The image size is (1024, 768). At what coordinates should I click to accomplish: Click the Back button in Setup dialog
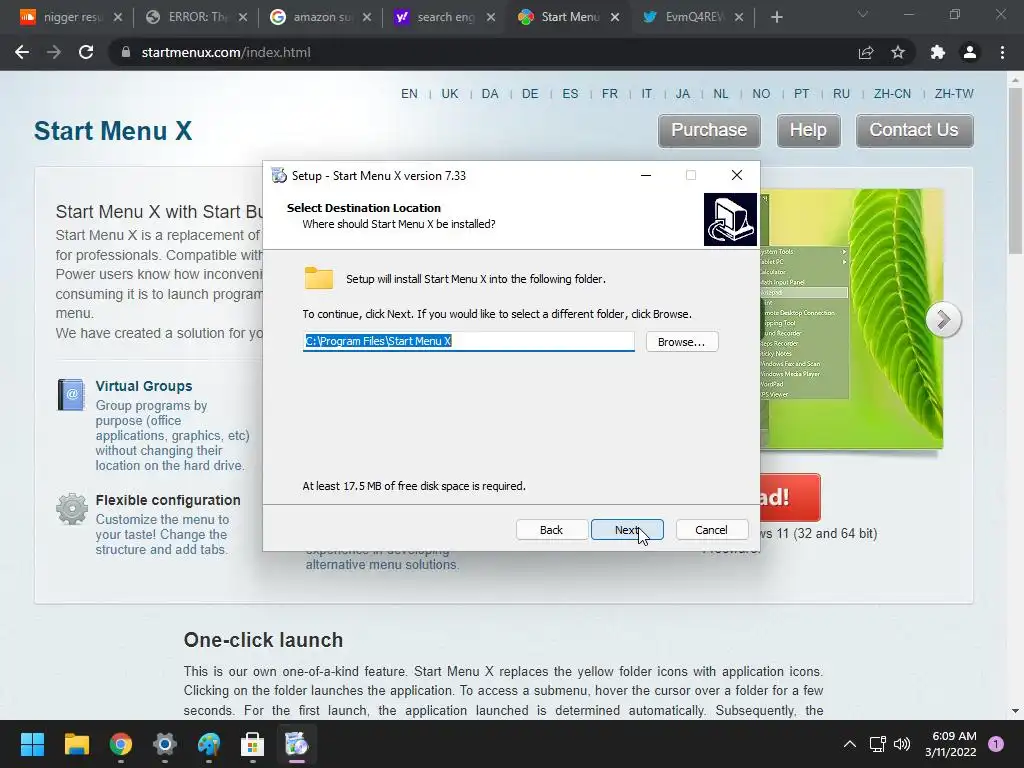point(551,530)
